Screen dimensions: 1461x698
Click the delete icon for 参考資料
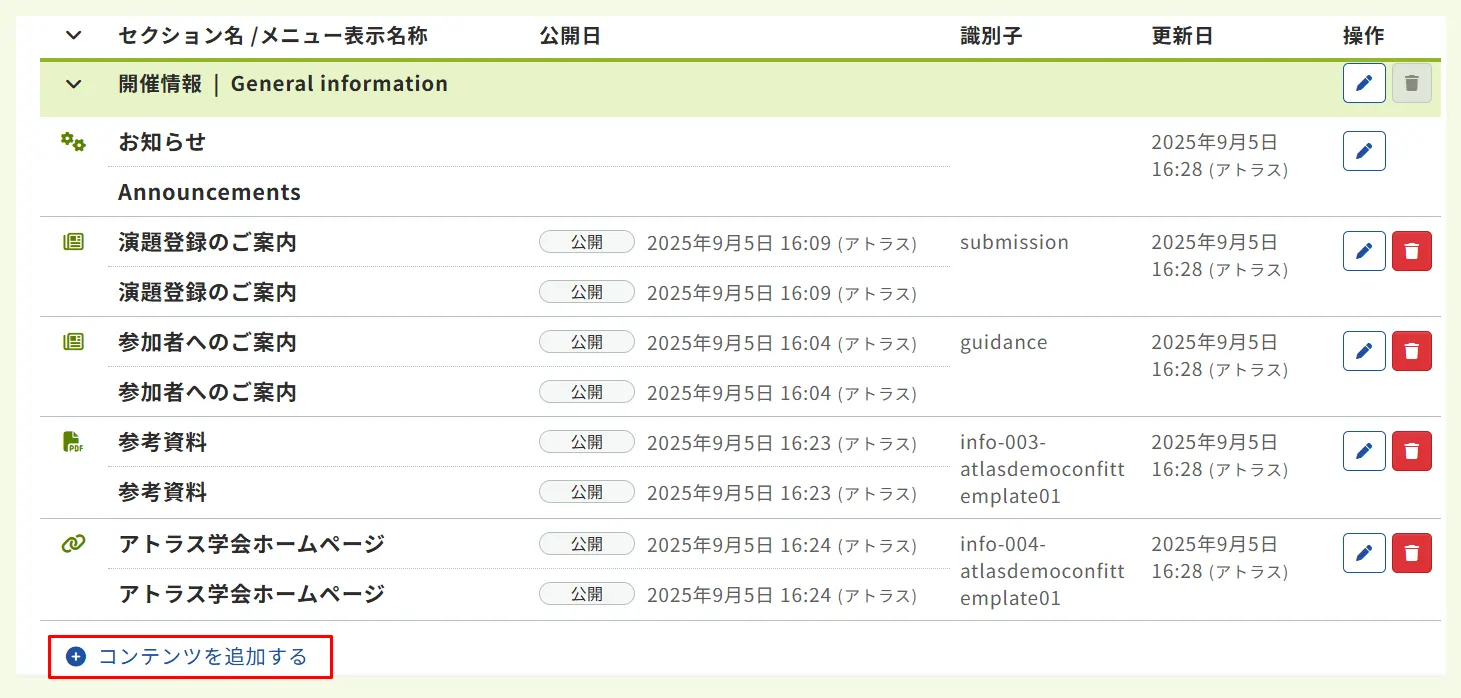click(1412, 450)
